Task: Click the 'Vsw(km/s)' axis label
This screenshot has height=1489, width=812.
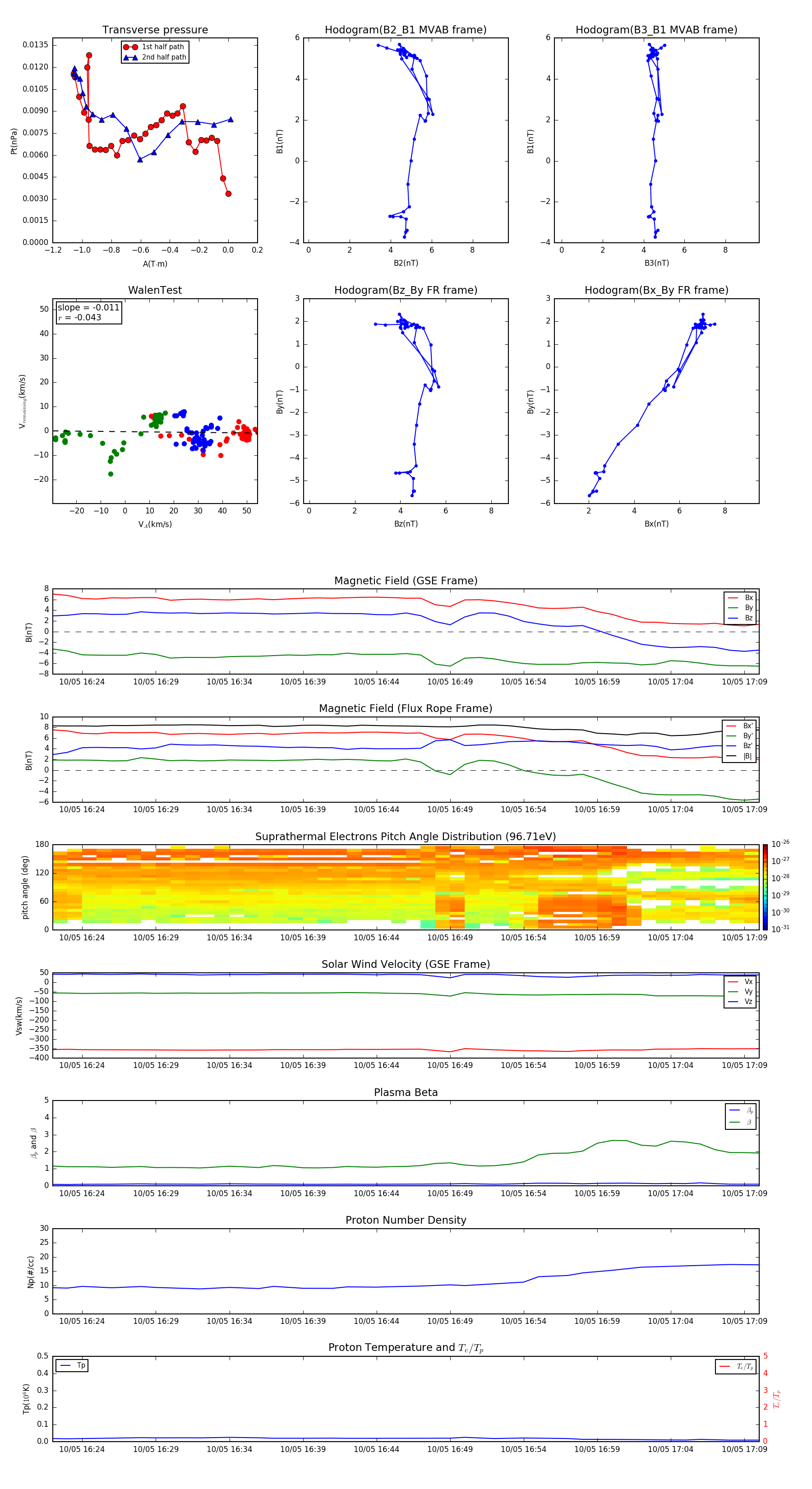Action: coord(19,1016)
